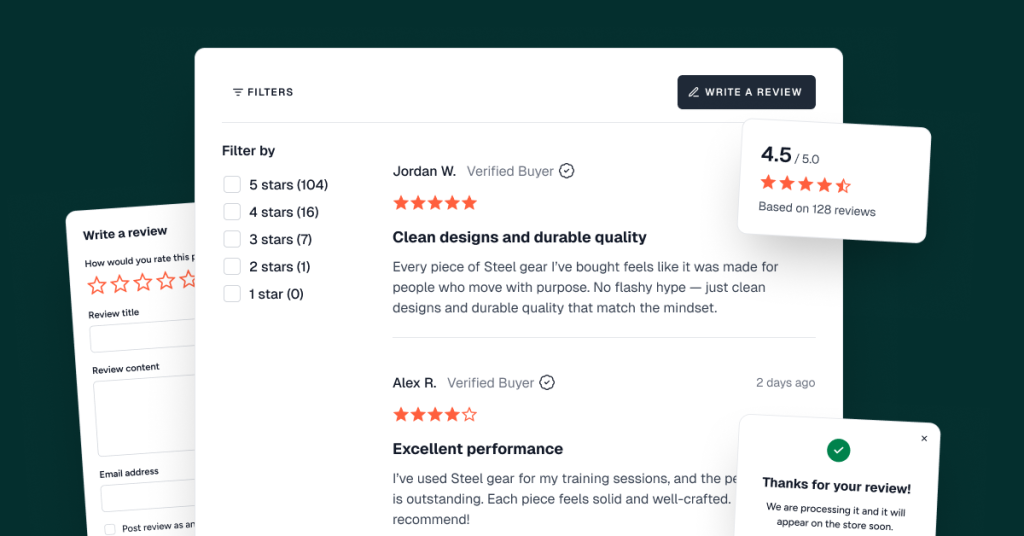This screenshot has width=1024, height=536.
Task: Toggle the Post review as anonymous checkbox
Action: 110,529
